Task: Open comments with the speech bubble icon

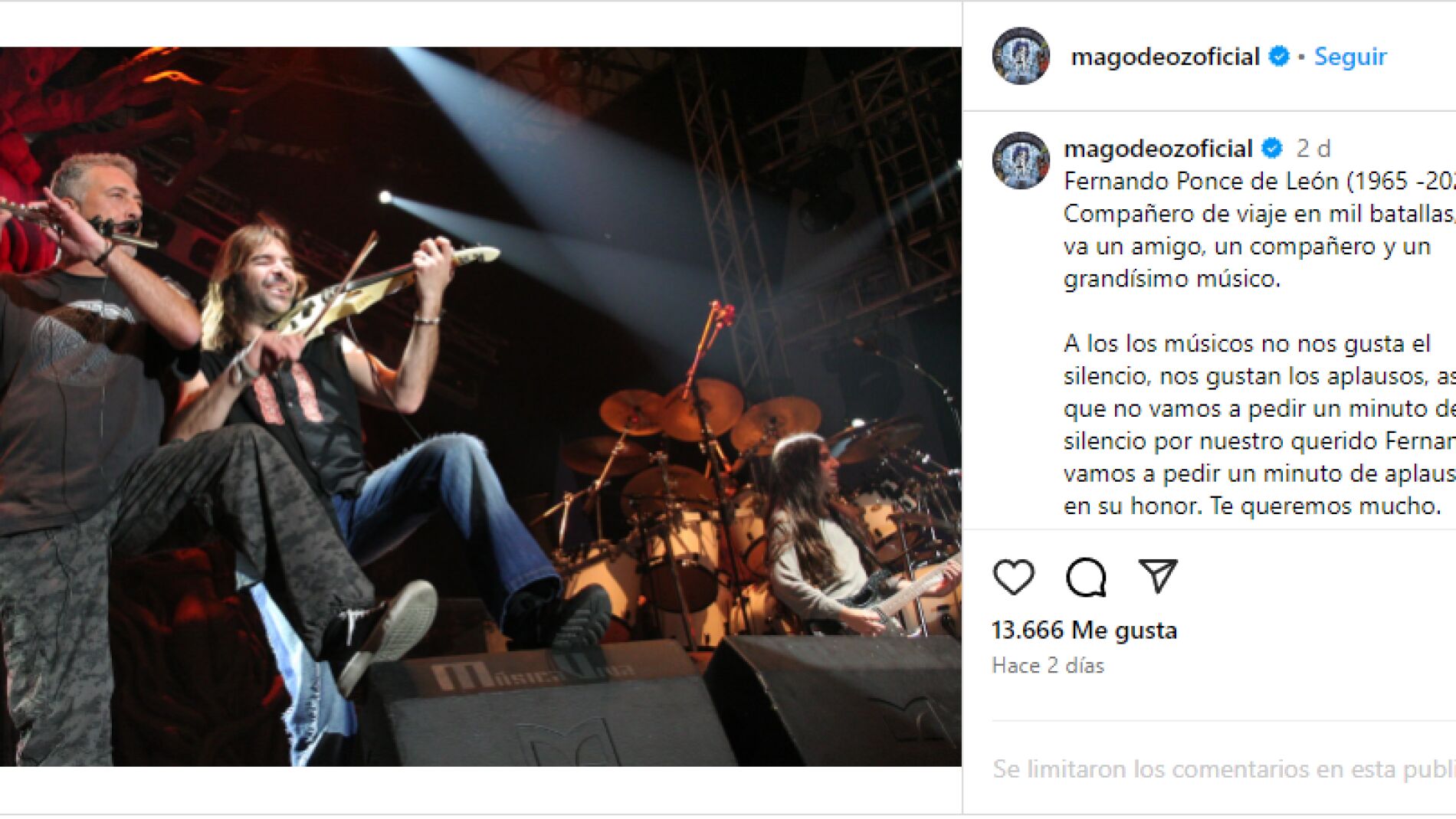Action: click(1086, 577)
